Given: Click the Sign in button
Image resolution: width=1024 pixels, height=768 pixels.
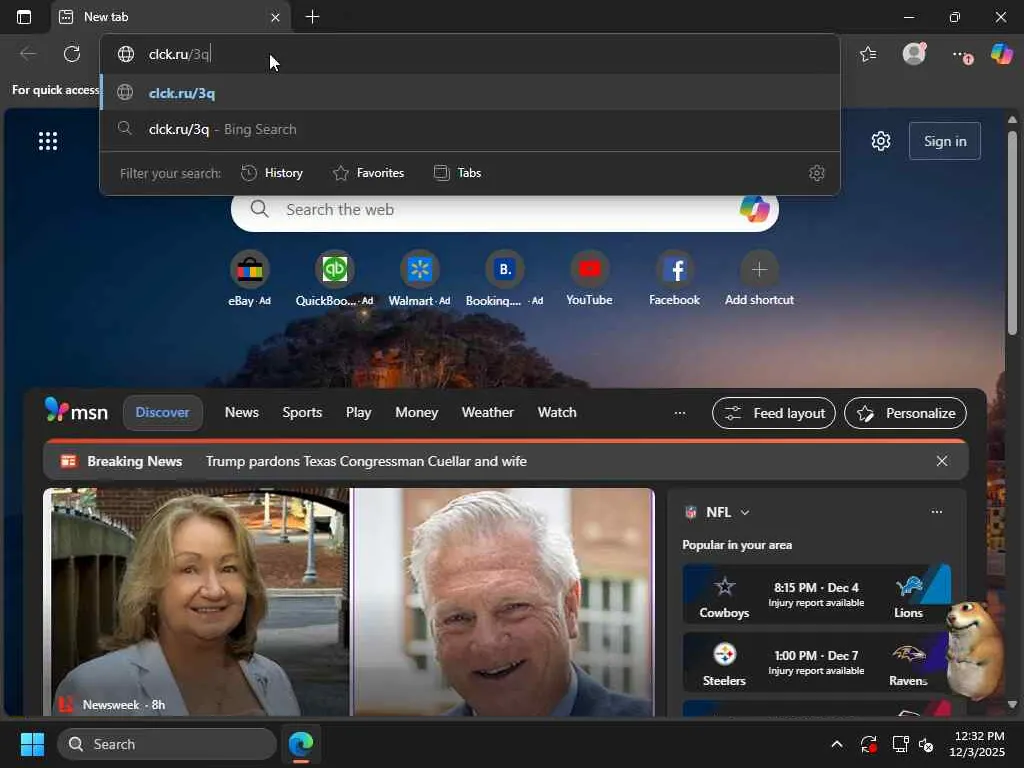Looking at the screenshot, I should pos(944,141).
